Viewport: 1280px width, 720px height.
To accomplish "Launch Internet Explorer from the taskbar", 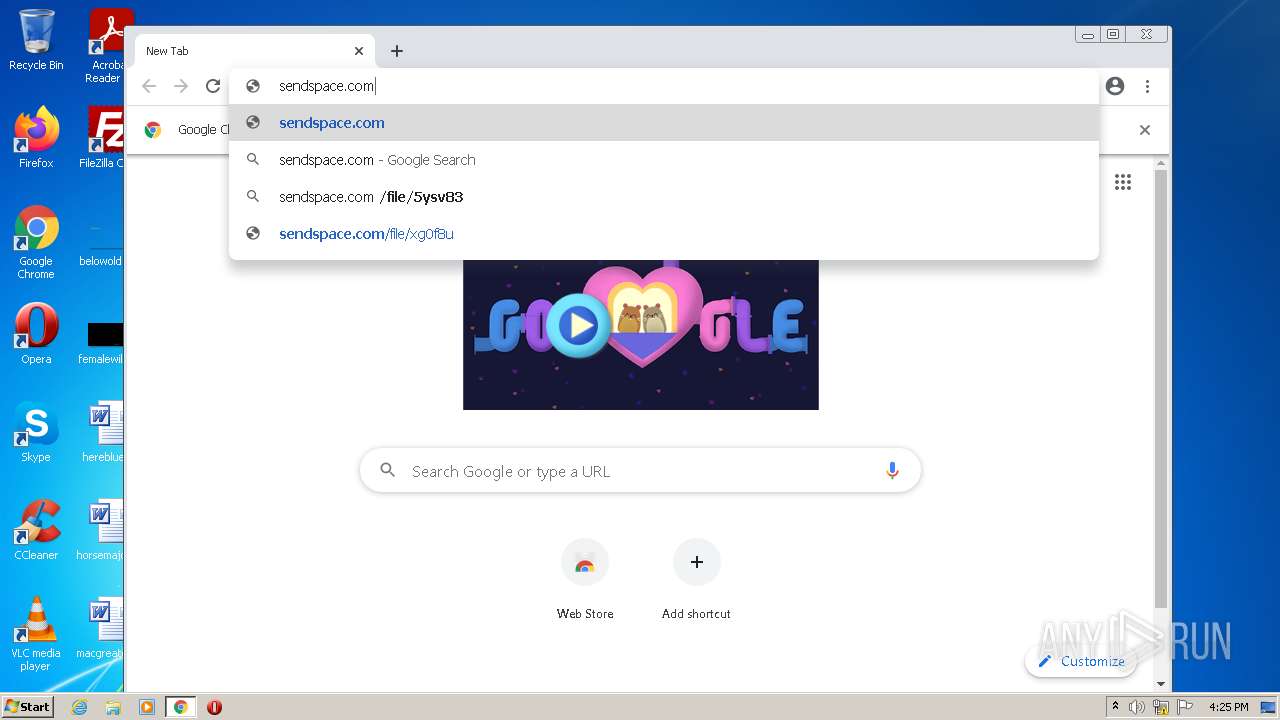I will pyautogui.click(x=79, y=707).
